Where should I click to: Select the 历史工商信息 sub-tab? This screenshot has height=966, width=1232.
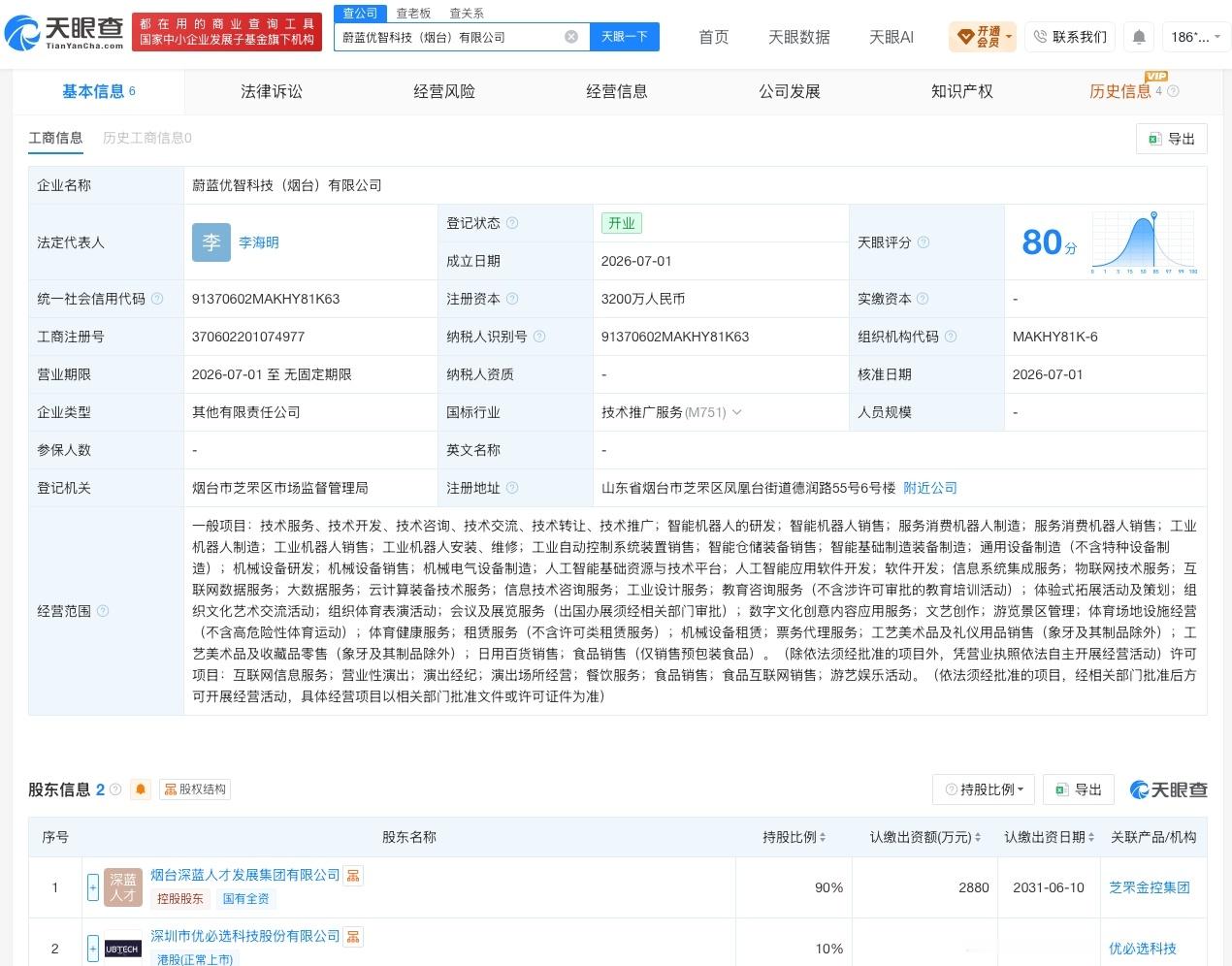(x=147, y=138)
